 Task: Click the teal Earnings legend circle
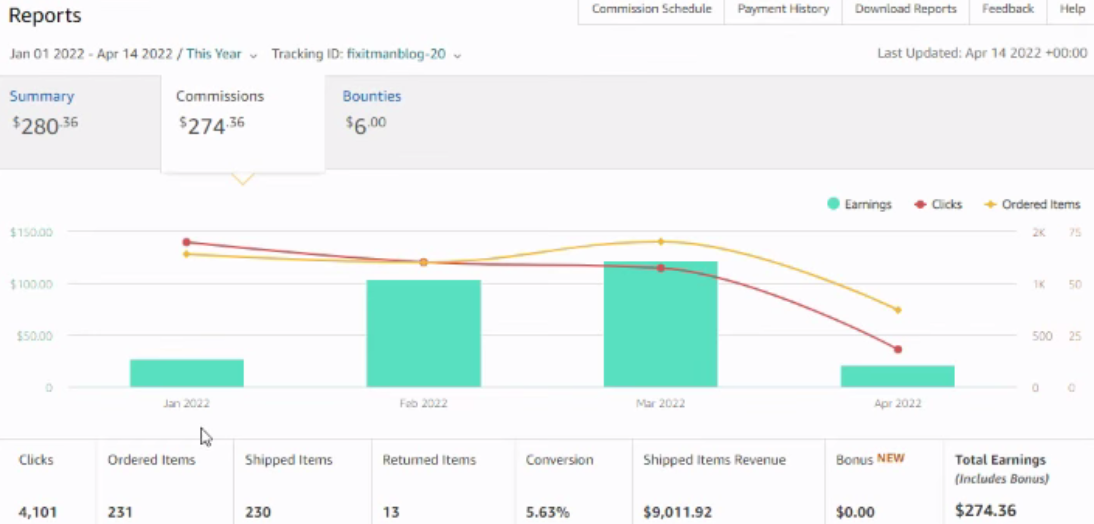click(833, 204)
